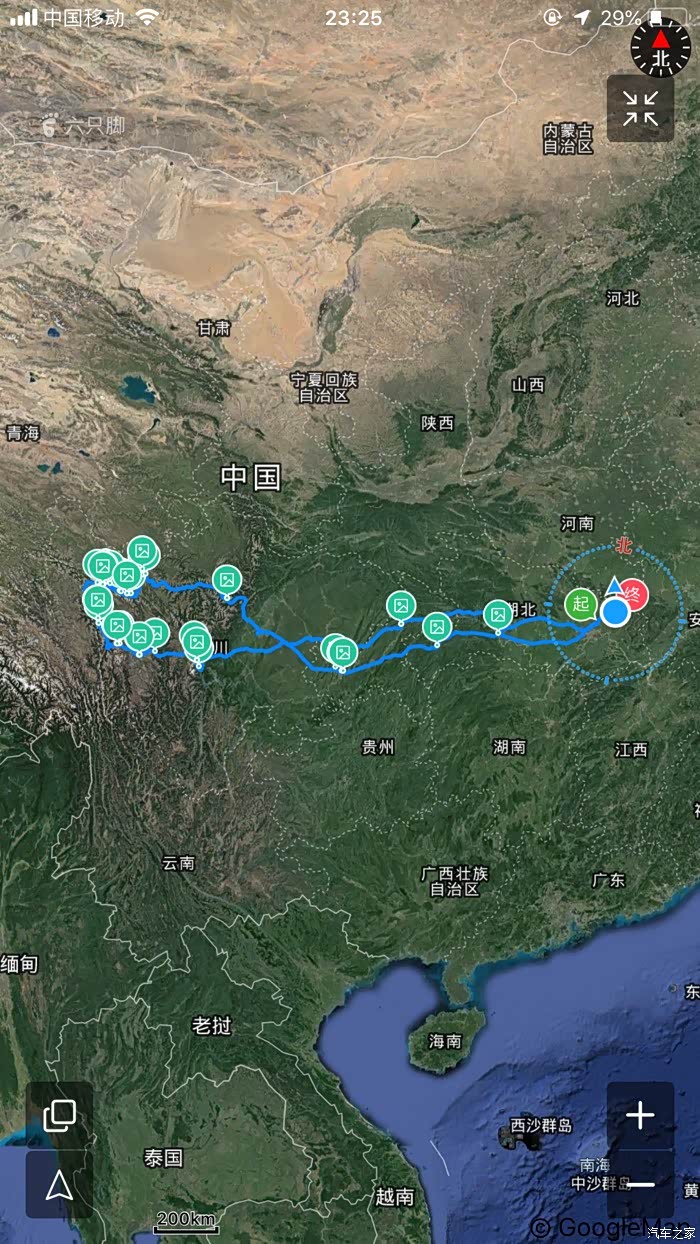Image resolution: width=700 pixels, height=1244 pixels.
Task: Select the green 起 start marker
Action: [x=581, y=604]
